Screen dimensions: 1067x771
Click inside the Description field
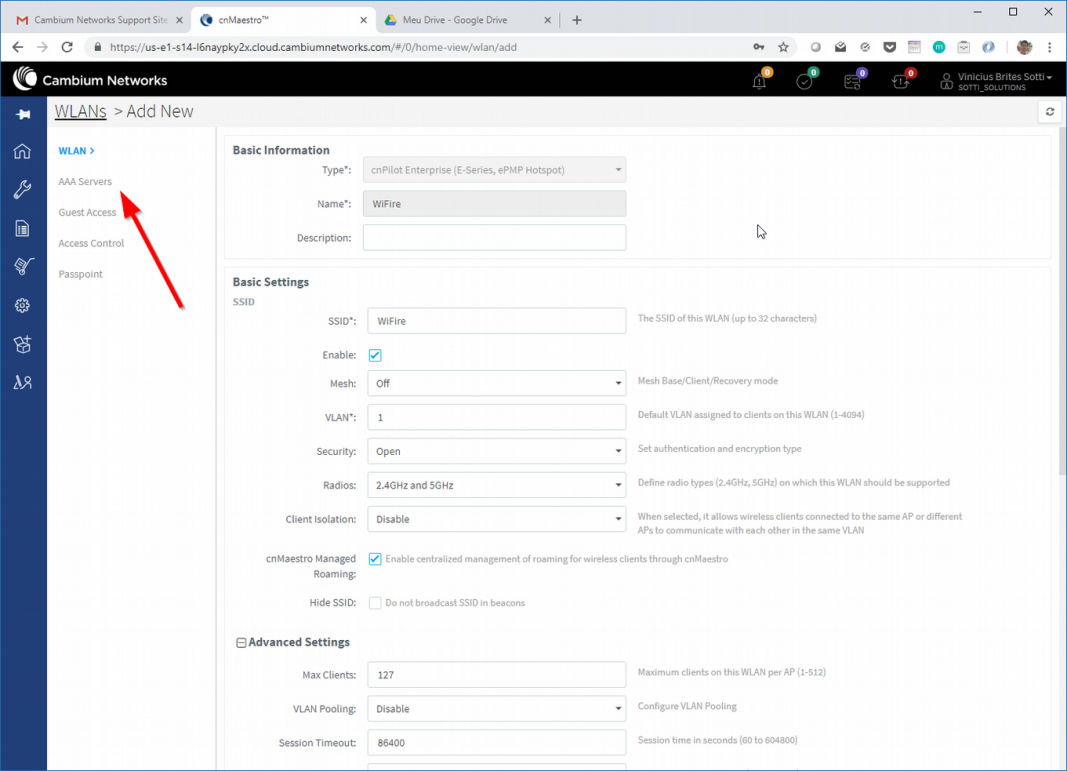496,237
